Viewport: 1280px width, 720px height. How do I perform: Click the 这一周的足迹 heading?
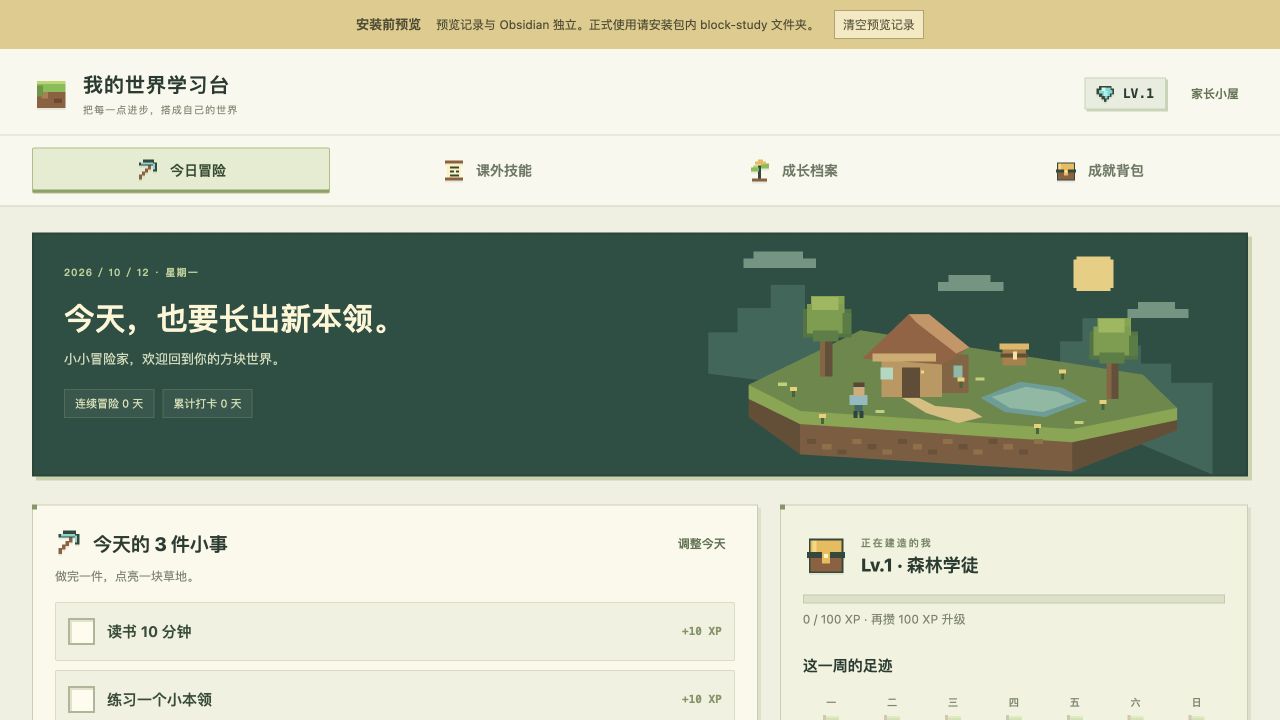pos(848,666)
